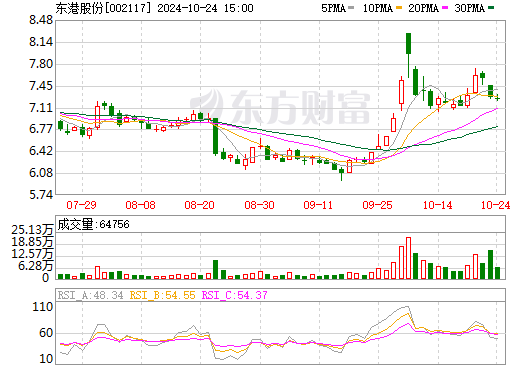Click the RSI_C:54.37 indicator label
This screenshot has width=520, height=365.
(235, 295)
